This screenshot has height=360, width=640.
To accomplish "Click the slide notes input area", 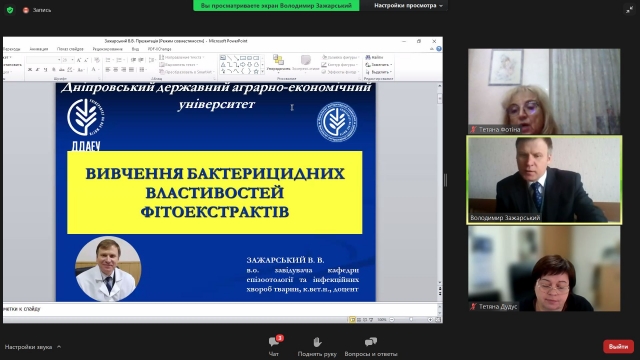I will 220,309.
